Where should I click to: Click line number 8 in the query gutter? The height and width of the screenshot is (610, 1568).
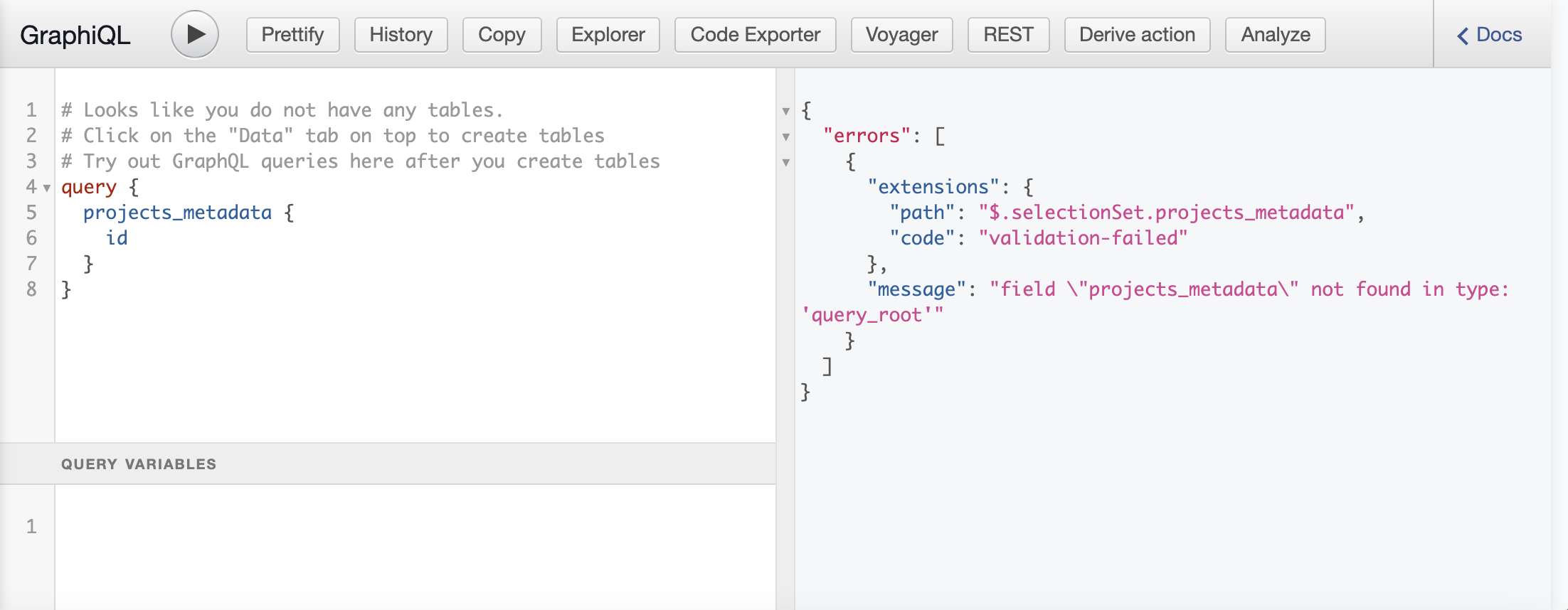(31, 289)
